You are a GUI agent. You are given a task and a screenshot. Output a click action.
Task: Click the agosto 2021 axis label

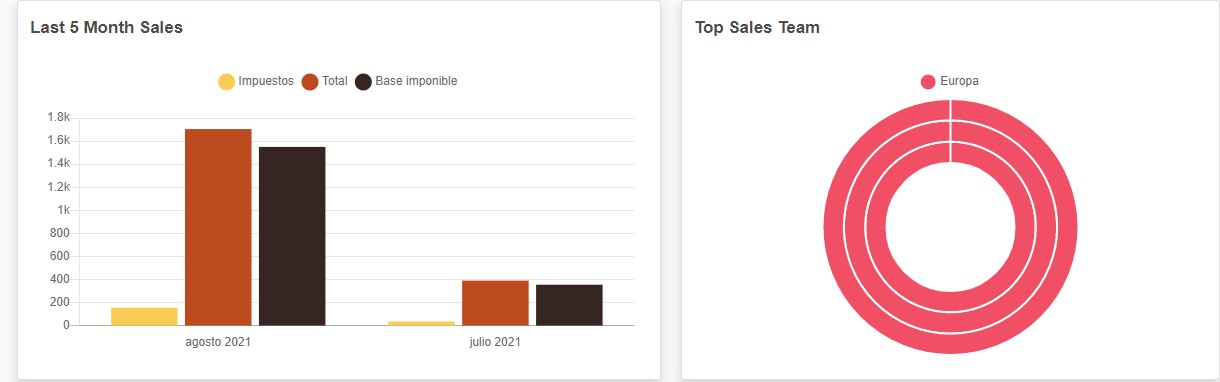(x=218, y=342)
